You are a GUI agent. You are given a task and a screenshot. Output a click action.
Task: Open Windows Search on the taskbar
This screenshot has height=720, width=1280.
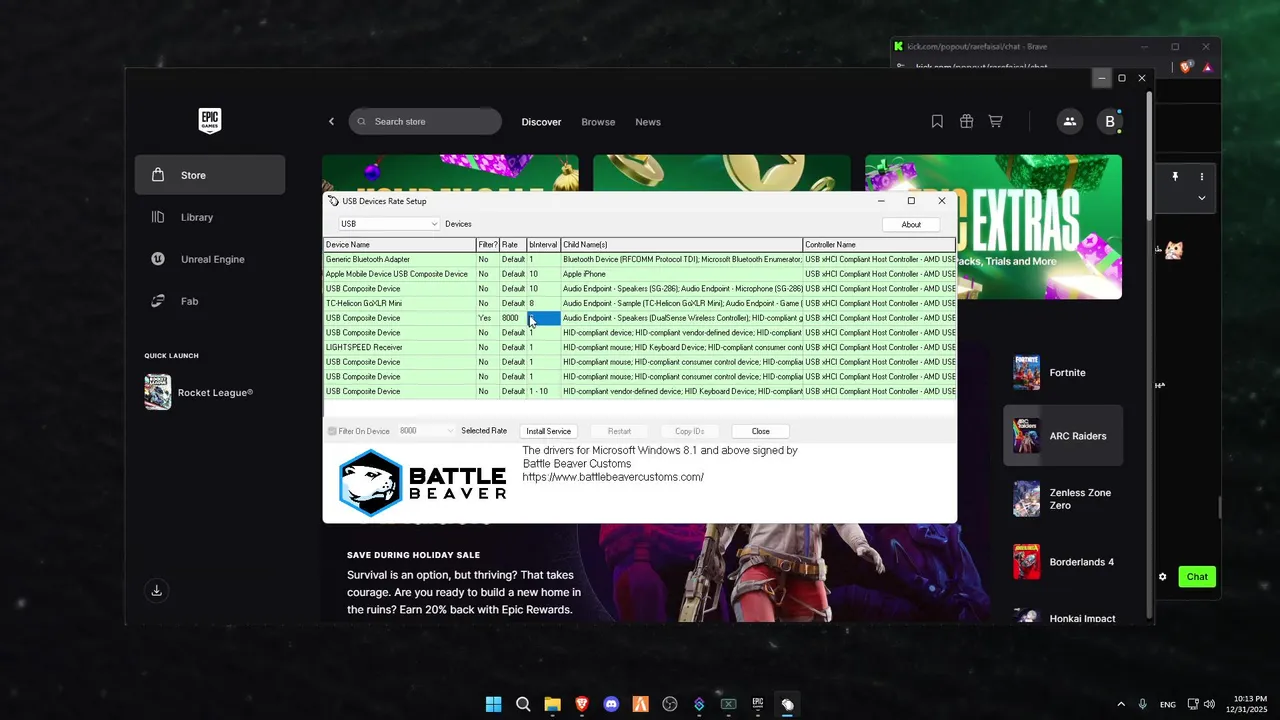[523, 704]
